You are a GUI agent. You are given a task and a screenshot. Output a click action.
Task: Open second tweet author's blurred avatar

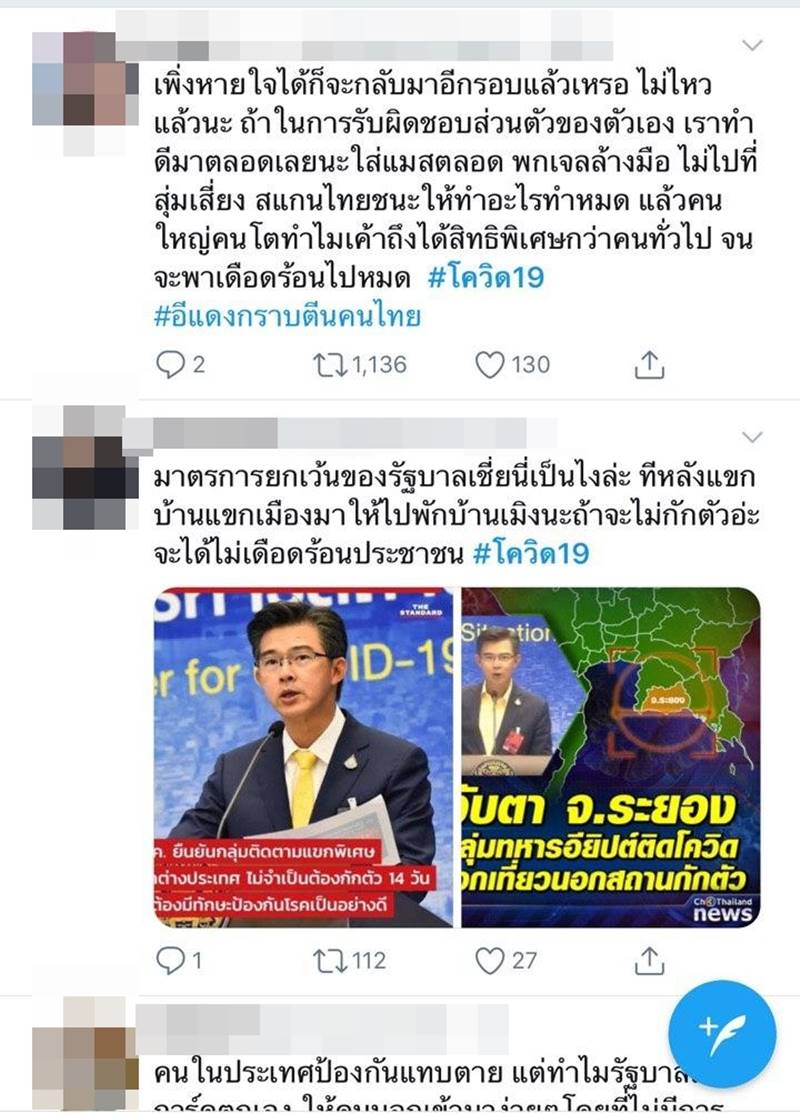pos(85,467)
